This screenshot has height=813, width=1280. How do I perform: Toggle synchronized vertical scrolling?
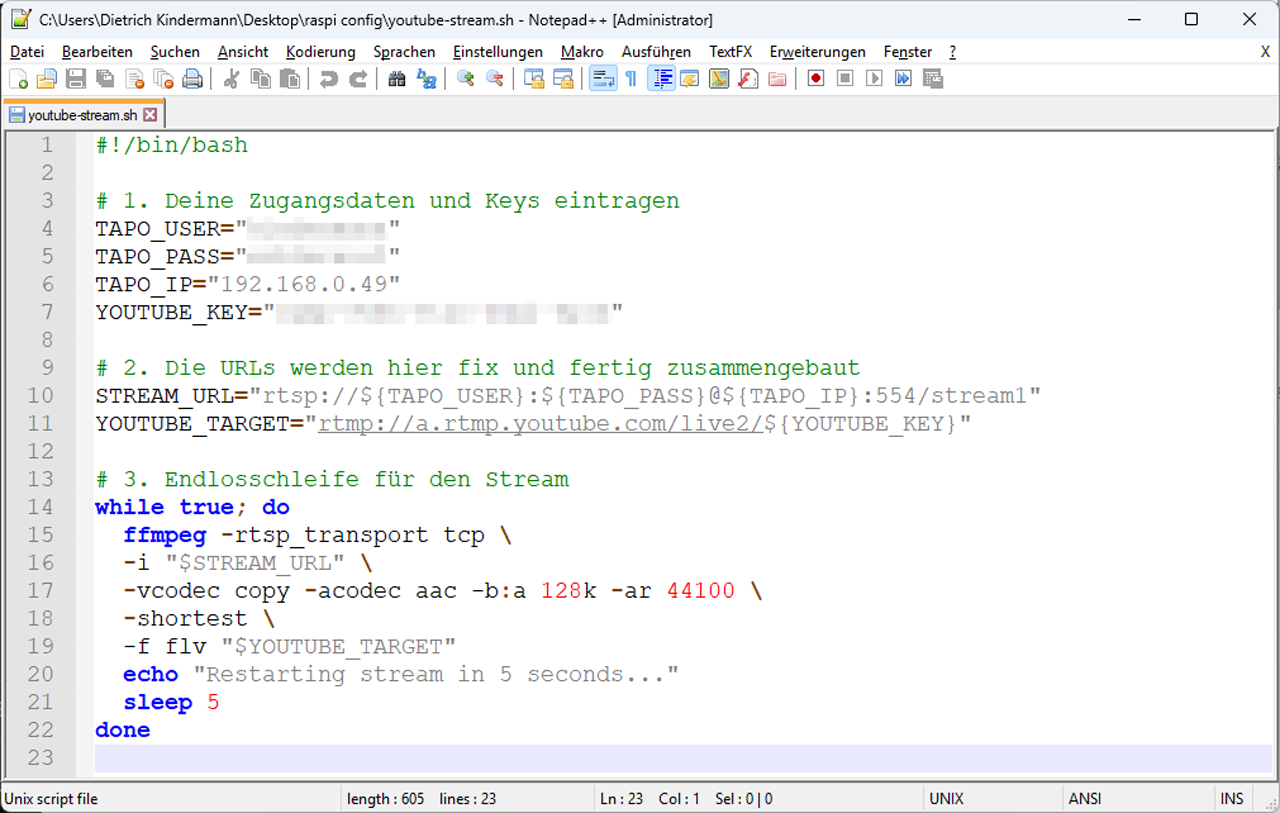(534, 79)
